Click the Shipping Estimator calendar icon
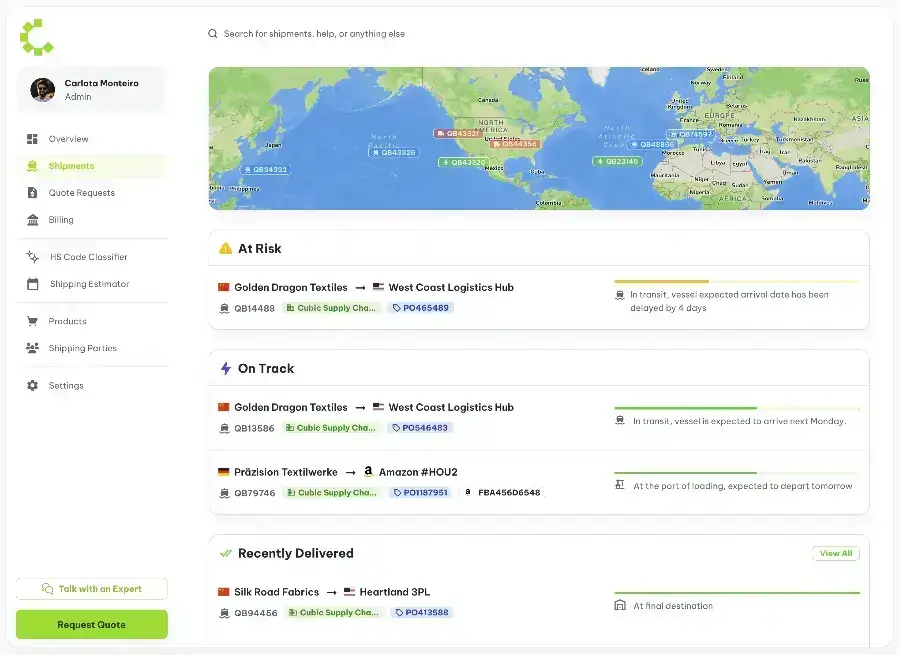The height and width of the screenshot is (655, 900). click(x=33, y=284)
